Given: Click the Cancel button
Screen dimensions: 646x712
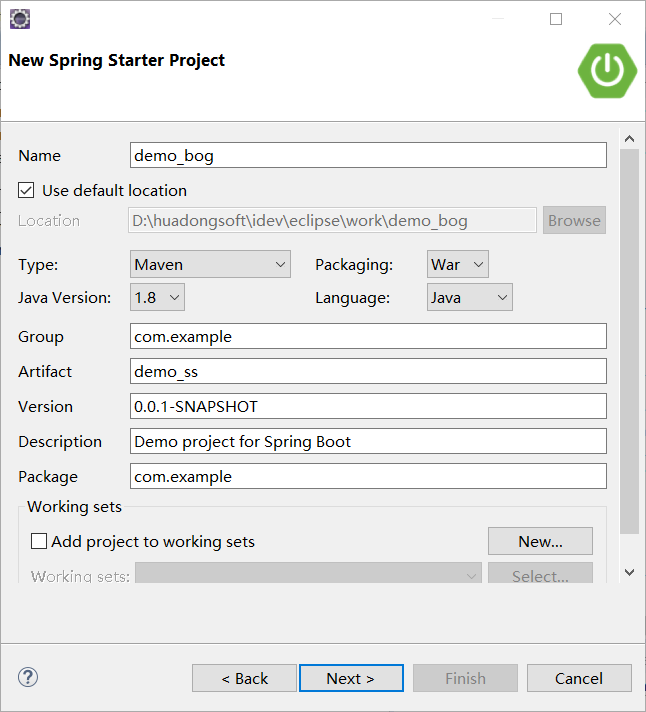Looking at the screenshot, I should [579, 678].
